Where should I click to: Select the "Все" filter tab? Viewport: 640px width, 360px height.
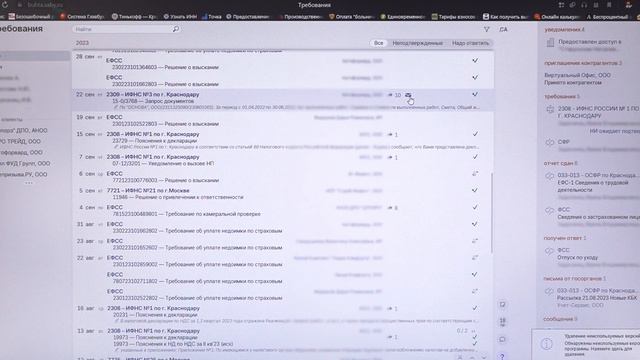click(378, 43)
